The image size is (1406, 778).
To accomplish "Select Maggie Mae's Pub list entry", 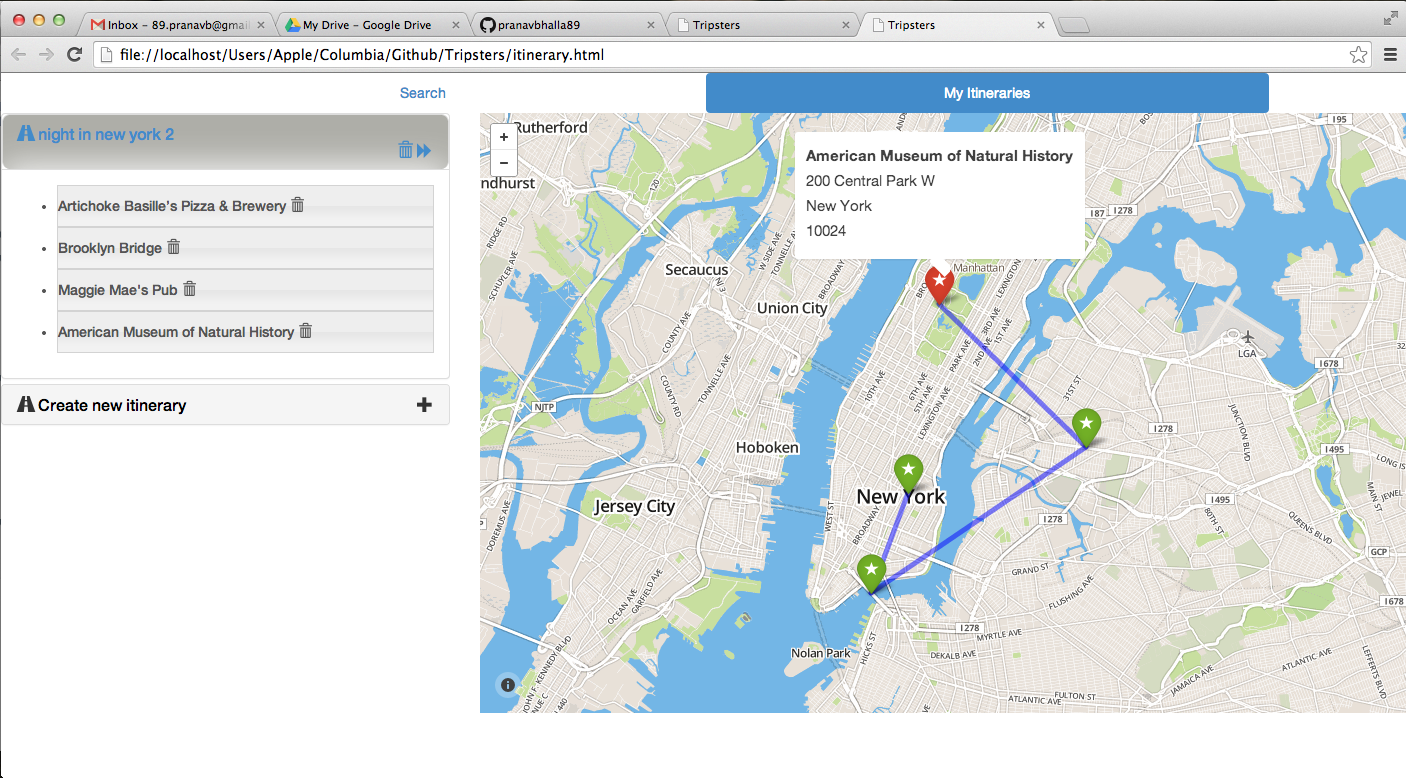I will (245, 290).
